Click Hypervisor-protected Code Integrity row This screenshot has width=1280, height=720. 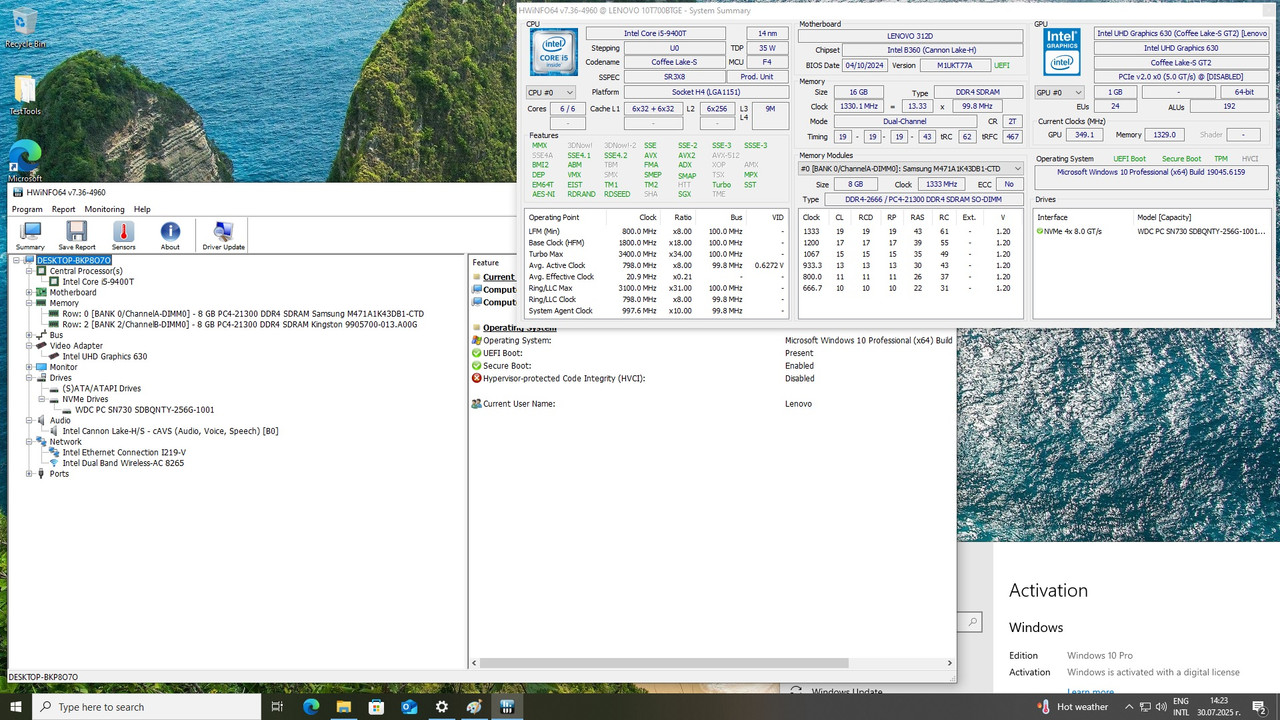[712, 378]
